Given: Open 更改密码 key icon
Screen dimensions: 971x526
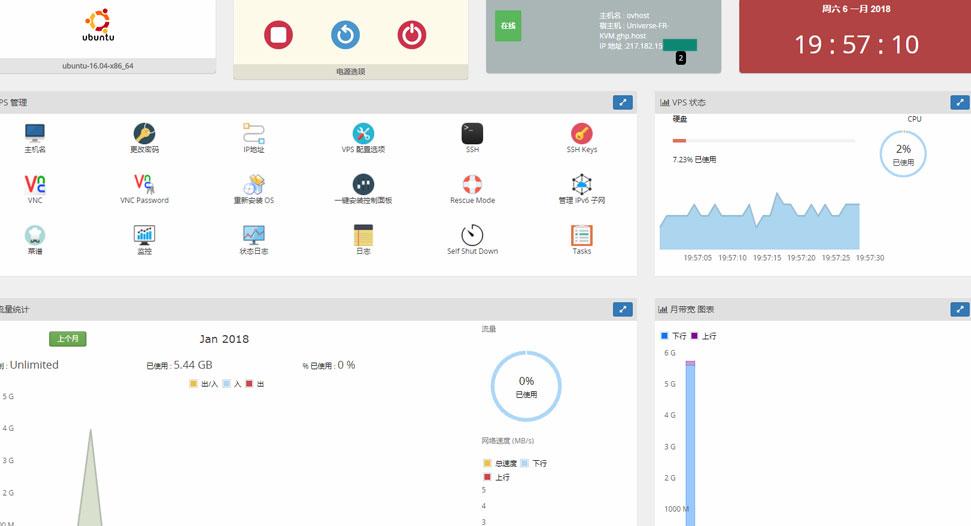Looking at the screenshot, I should [x=144, y=134].
